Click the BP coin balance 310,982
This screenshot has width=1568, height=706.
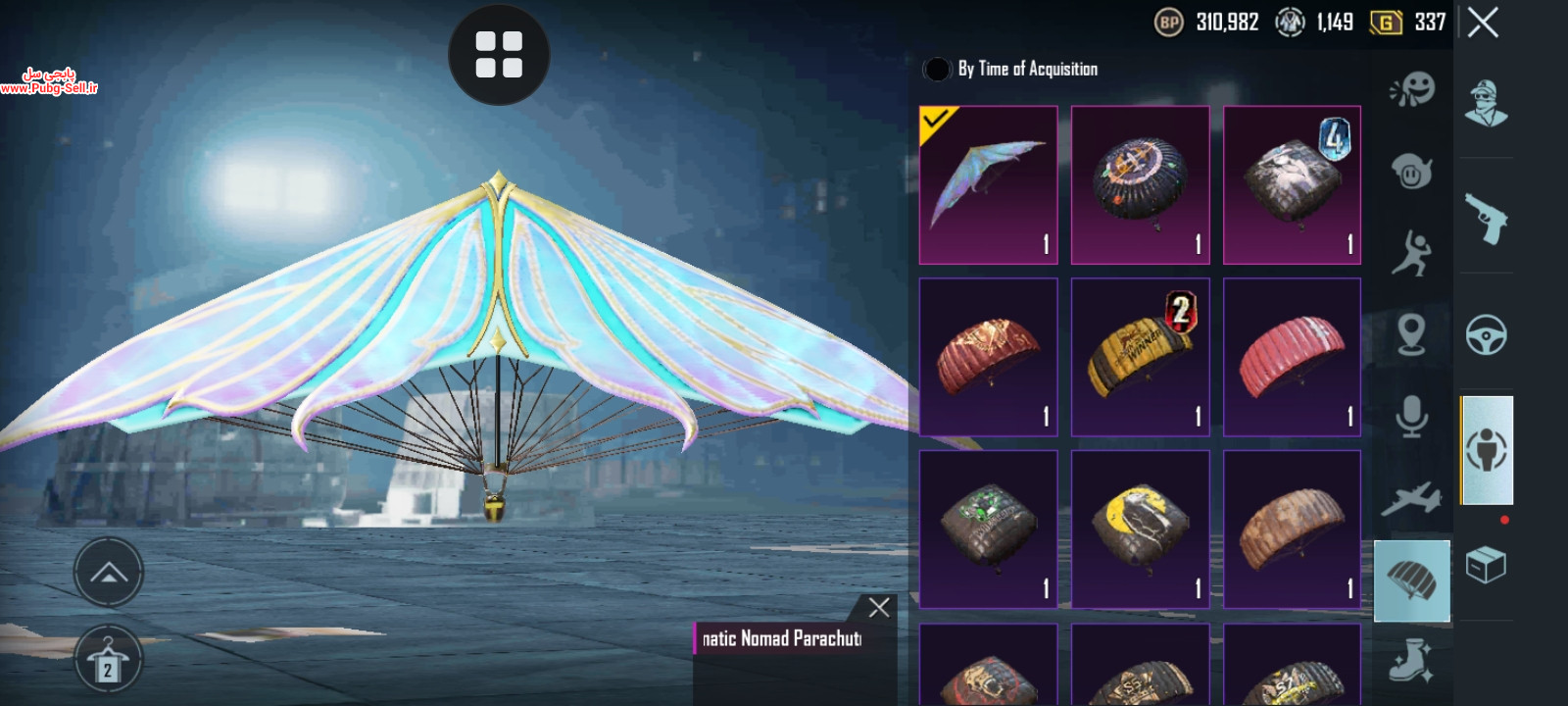point(1206,22)
